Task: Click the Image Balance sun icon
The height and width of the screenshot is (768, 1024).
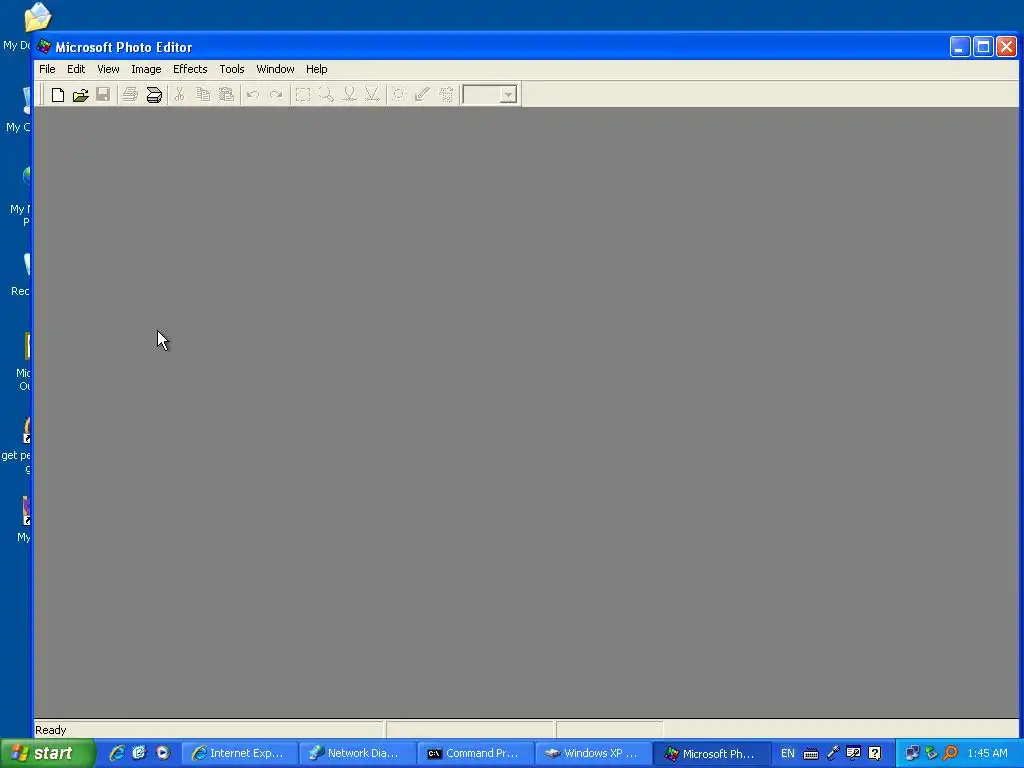Action: [x=398, y=95]
